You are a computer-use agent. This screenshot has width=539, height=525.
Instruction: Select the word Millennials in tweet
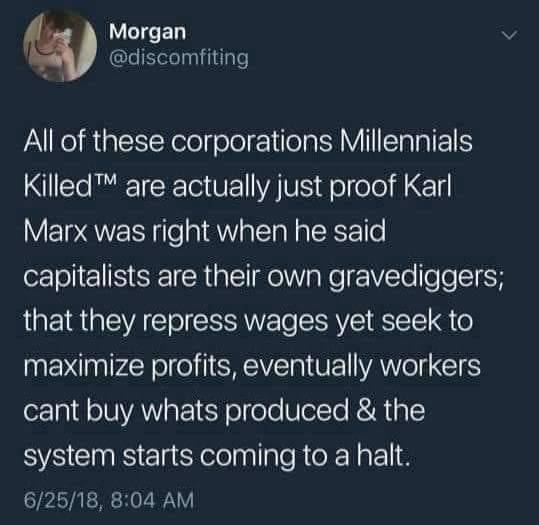click(406, 141)
